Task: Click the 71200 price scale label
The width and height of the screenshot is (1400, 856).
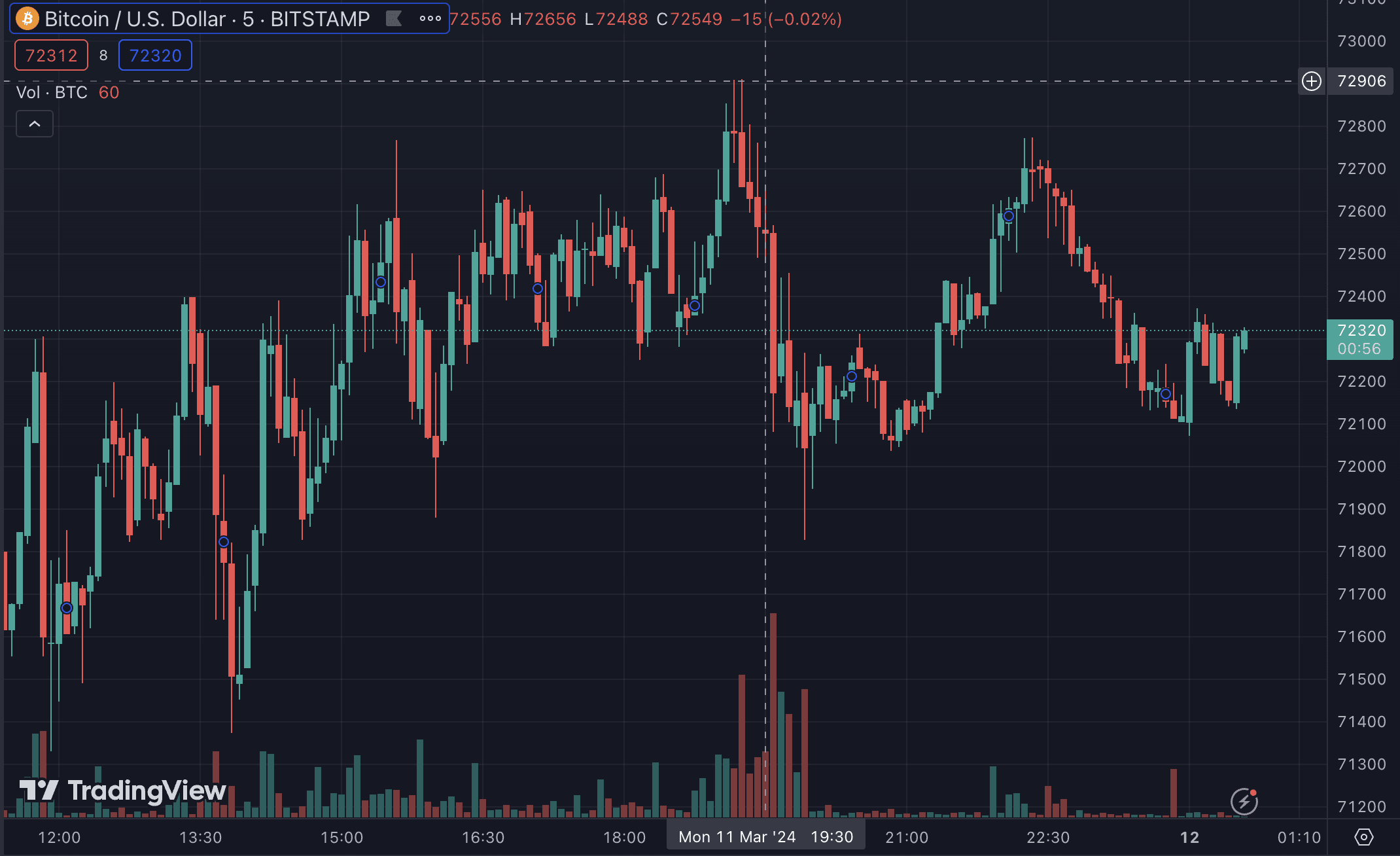Action: click(x=1361, y=807)
